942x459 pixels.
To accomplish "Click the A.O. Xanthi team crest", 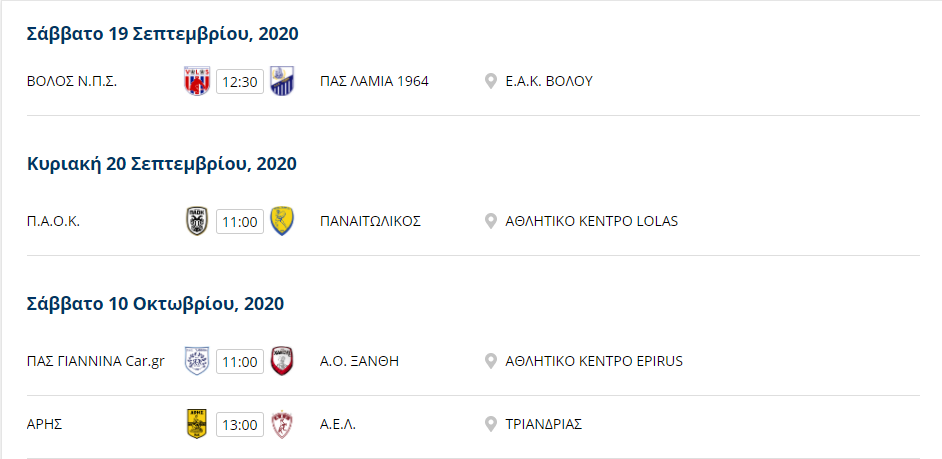I will click(x=282, y=362).
